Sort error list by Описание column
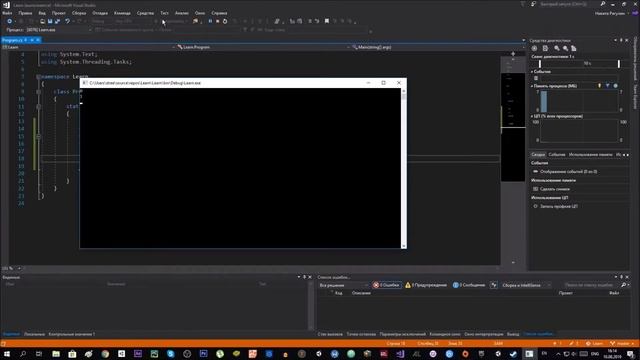 [361, 293]
